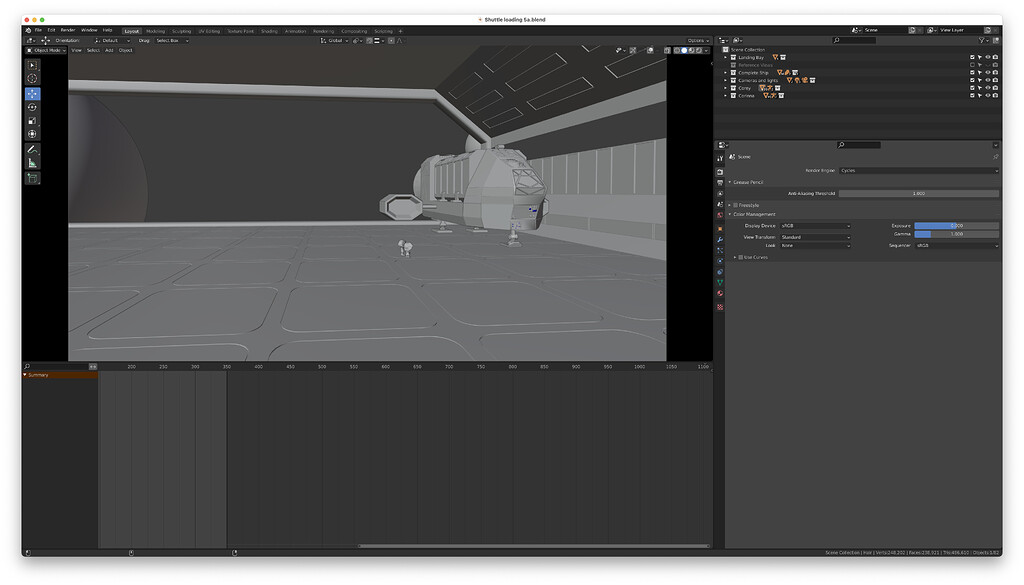Screen dimensions: 1024x585
Task: Open the Look dropdown
Action: [x=815, y=245]
